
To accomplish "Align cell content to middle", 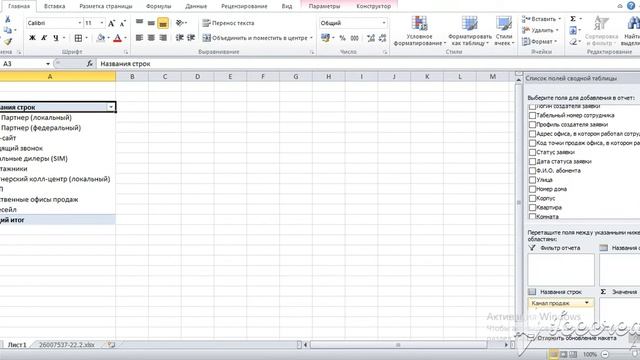I will (x=151, y=23).
